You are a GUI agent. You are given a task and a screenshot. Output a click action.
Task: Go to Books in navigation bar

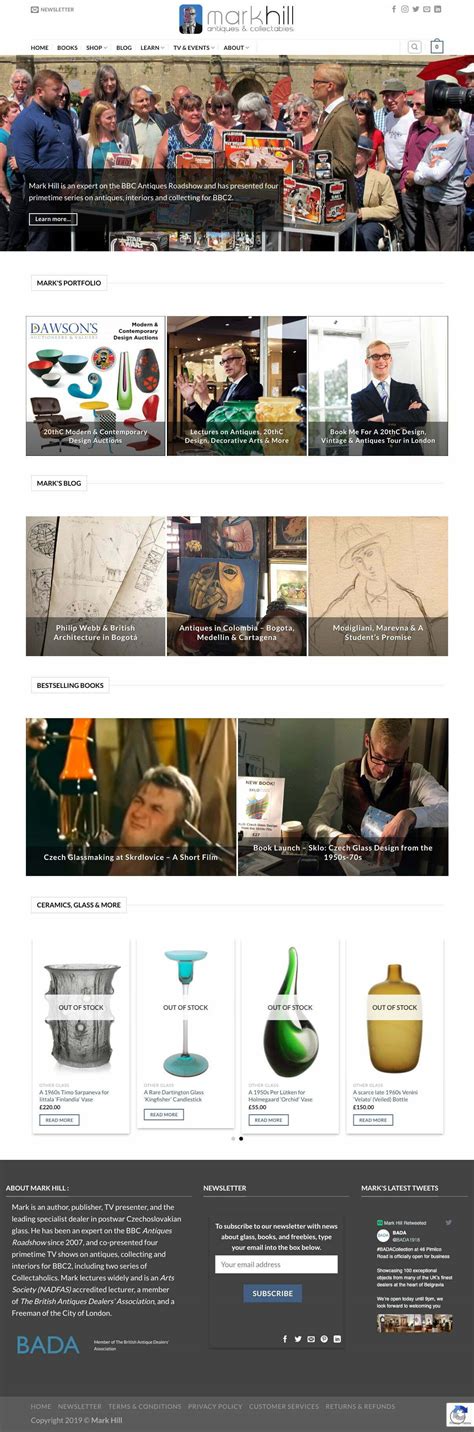point(67,47)
